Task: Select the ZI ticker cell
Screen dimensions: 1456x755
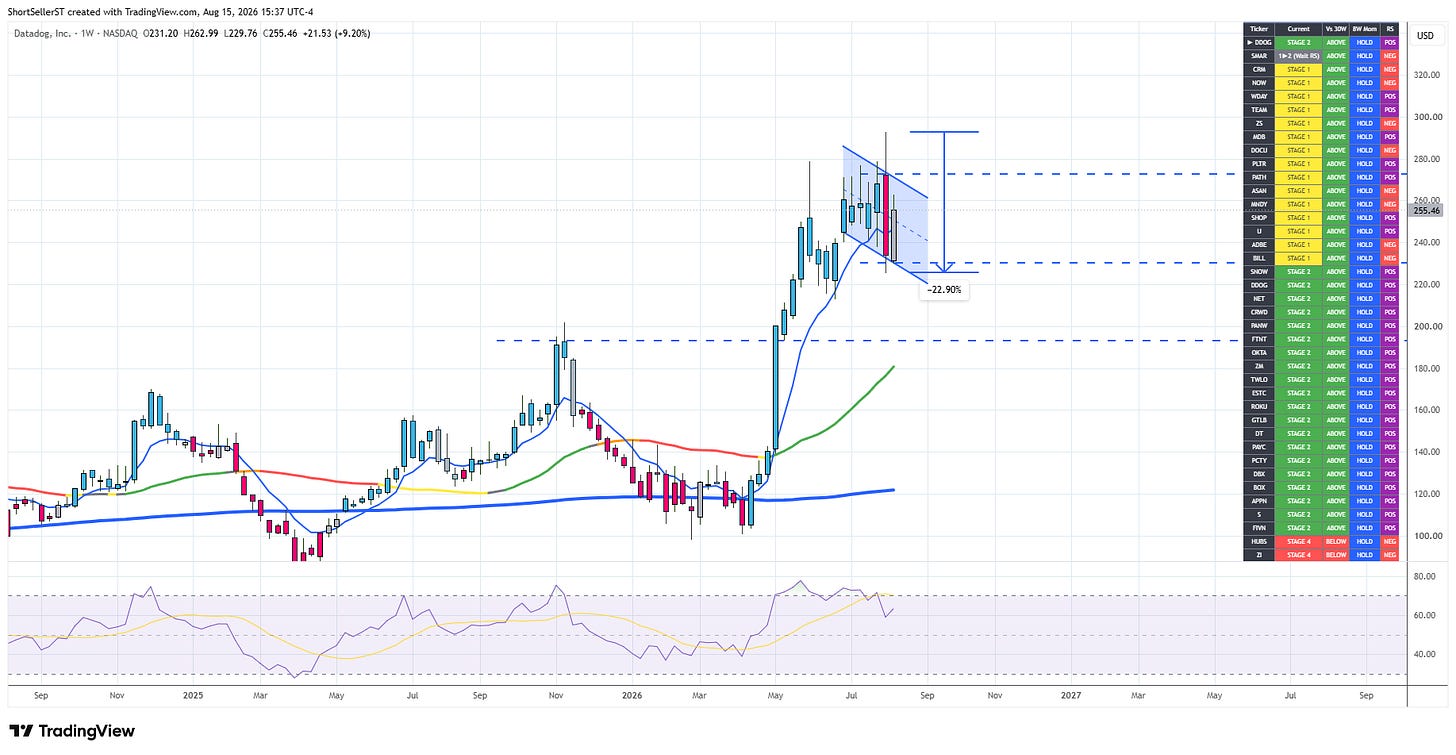Action: pos(1259,555)
